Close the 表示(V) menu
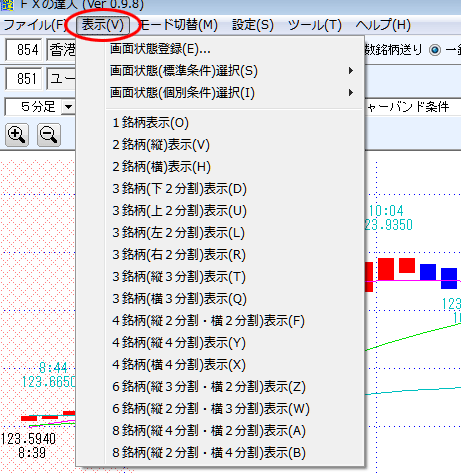Viewport: 461px width, 473px height. point(103,25)
